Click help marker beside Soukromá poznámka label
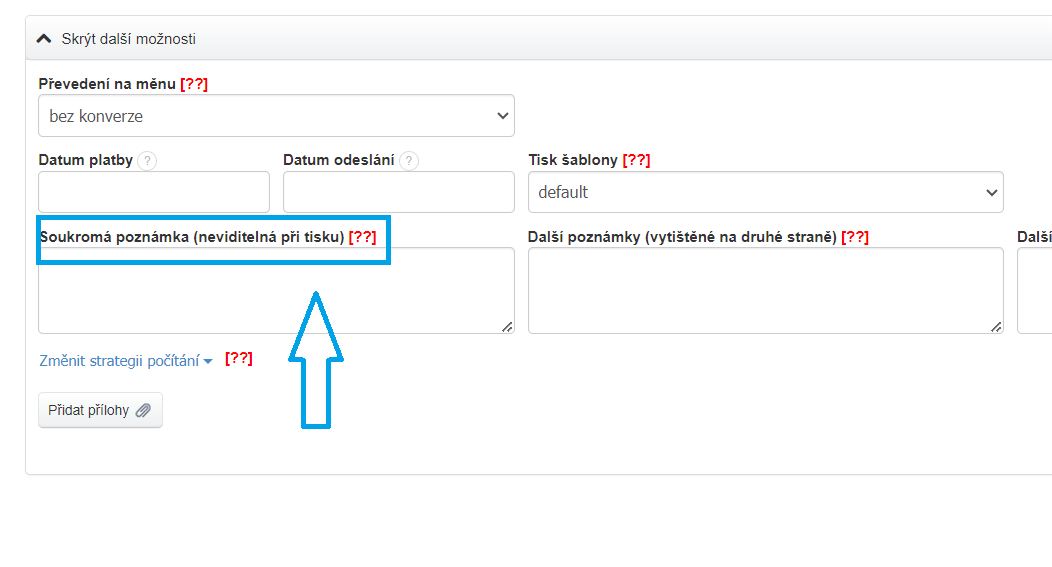Screen dimensions: 1052x567 click(x=363, y=237)
